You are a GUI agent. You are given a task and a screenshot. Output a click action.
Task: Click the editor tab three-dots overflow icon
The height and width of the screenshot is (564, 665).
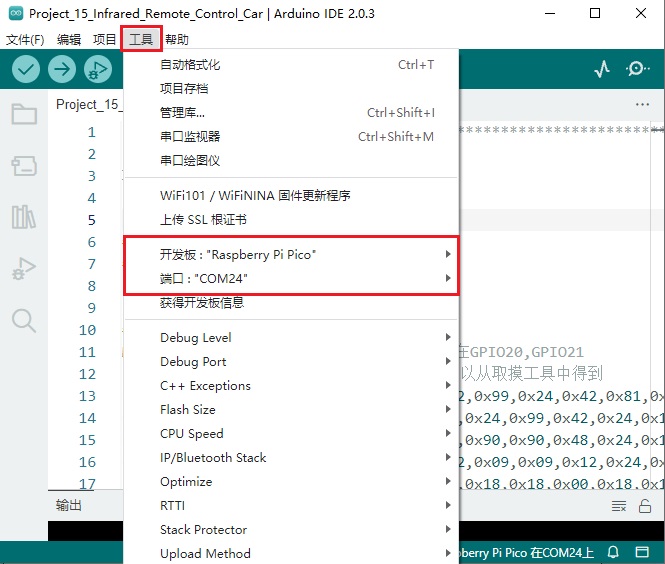pyautogui.click(x=642, y=104)
